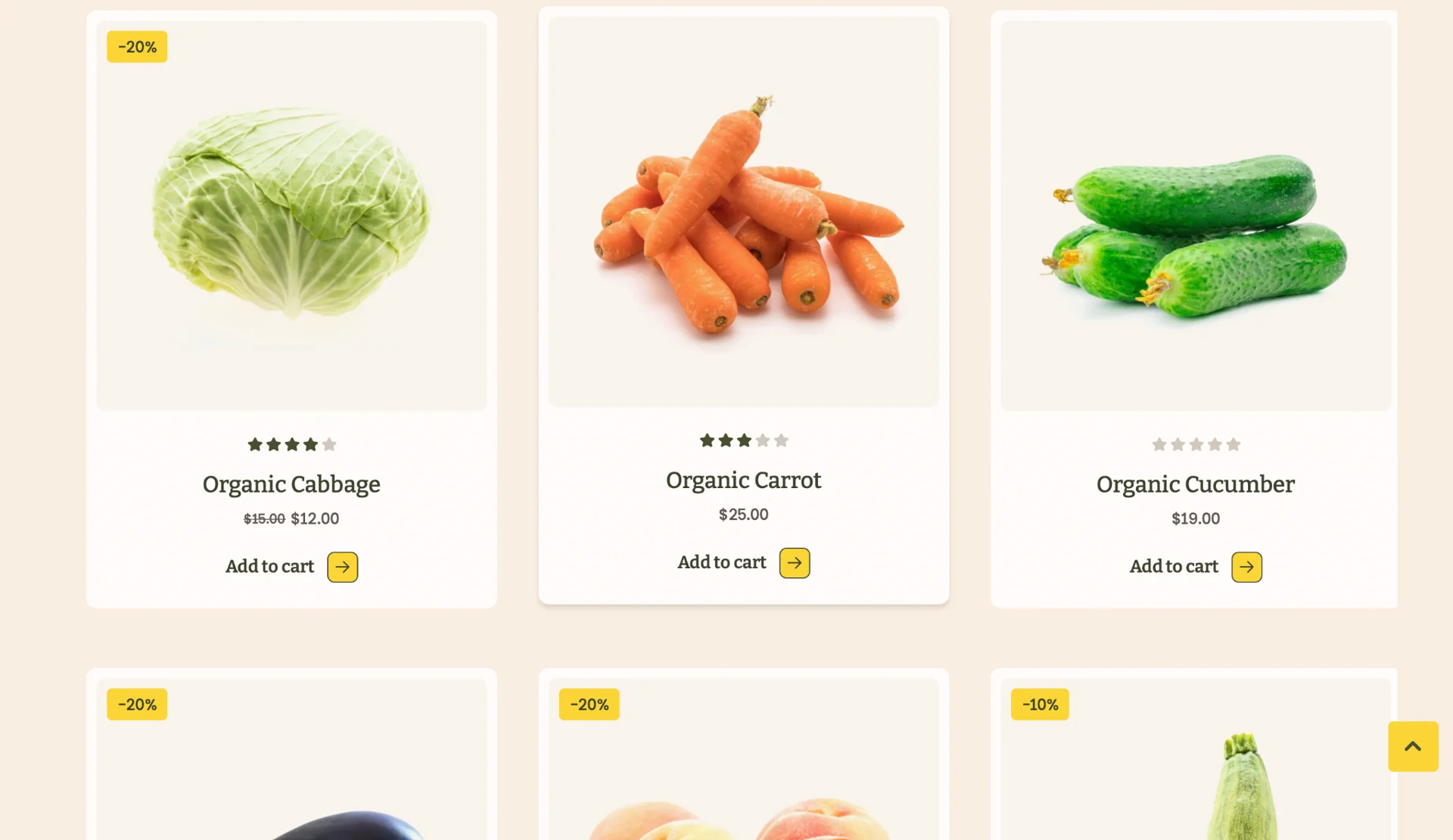
Task: View the cabbage product image
Action: tap(291, 216)
